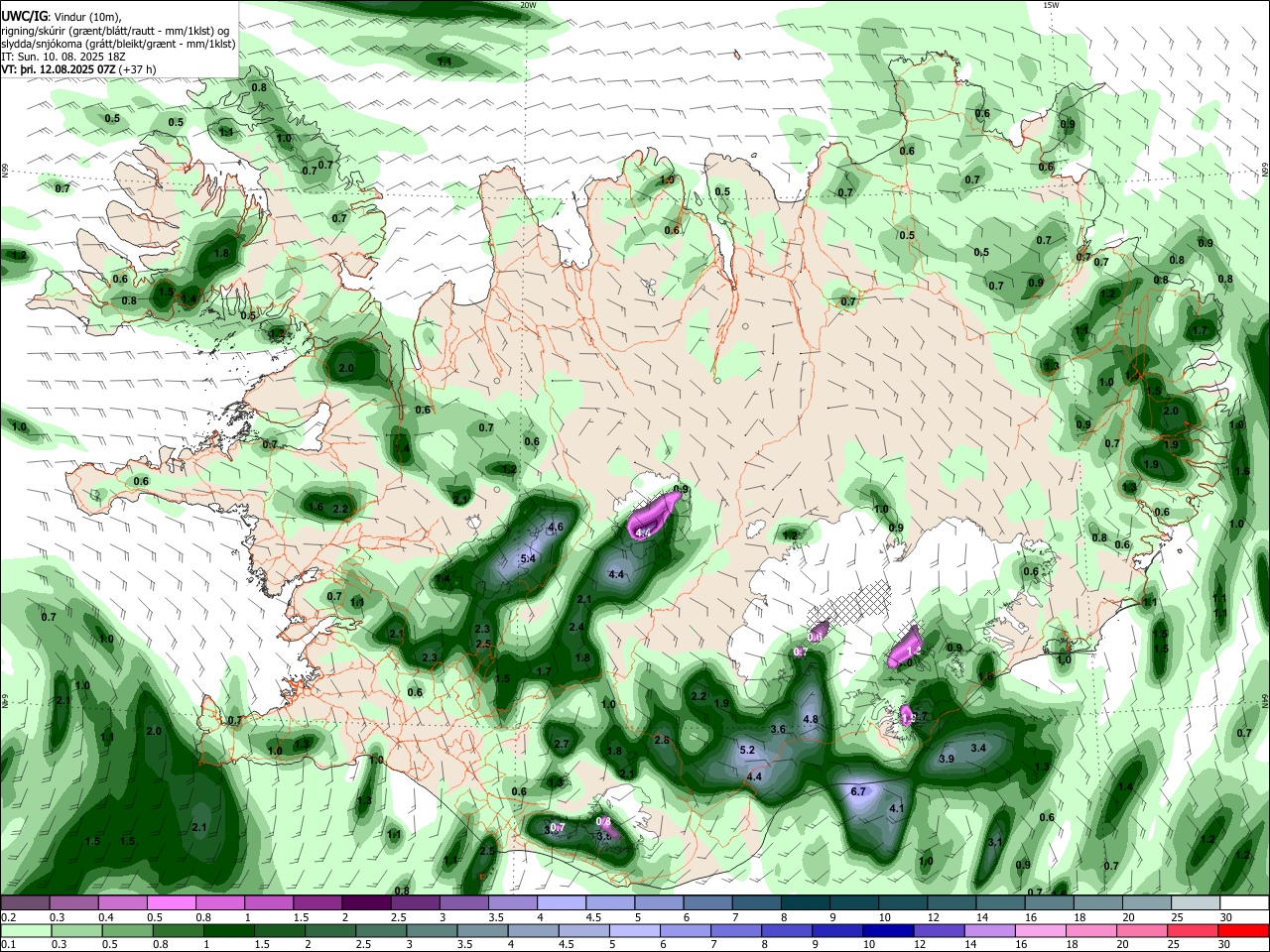Screen dimensions: 1270x952
Task: Click the red swatch labeled 30 in the lower legend row
Action: point(1243,931)
